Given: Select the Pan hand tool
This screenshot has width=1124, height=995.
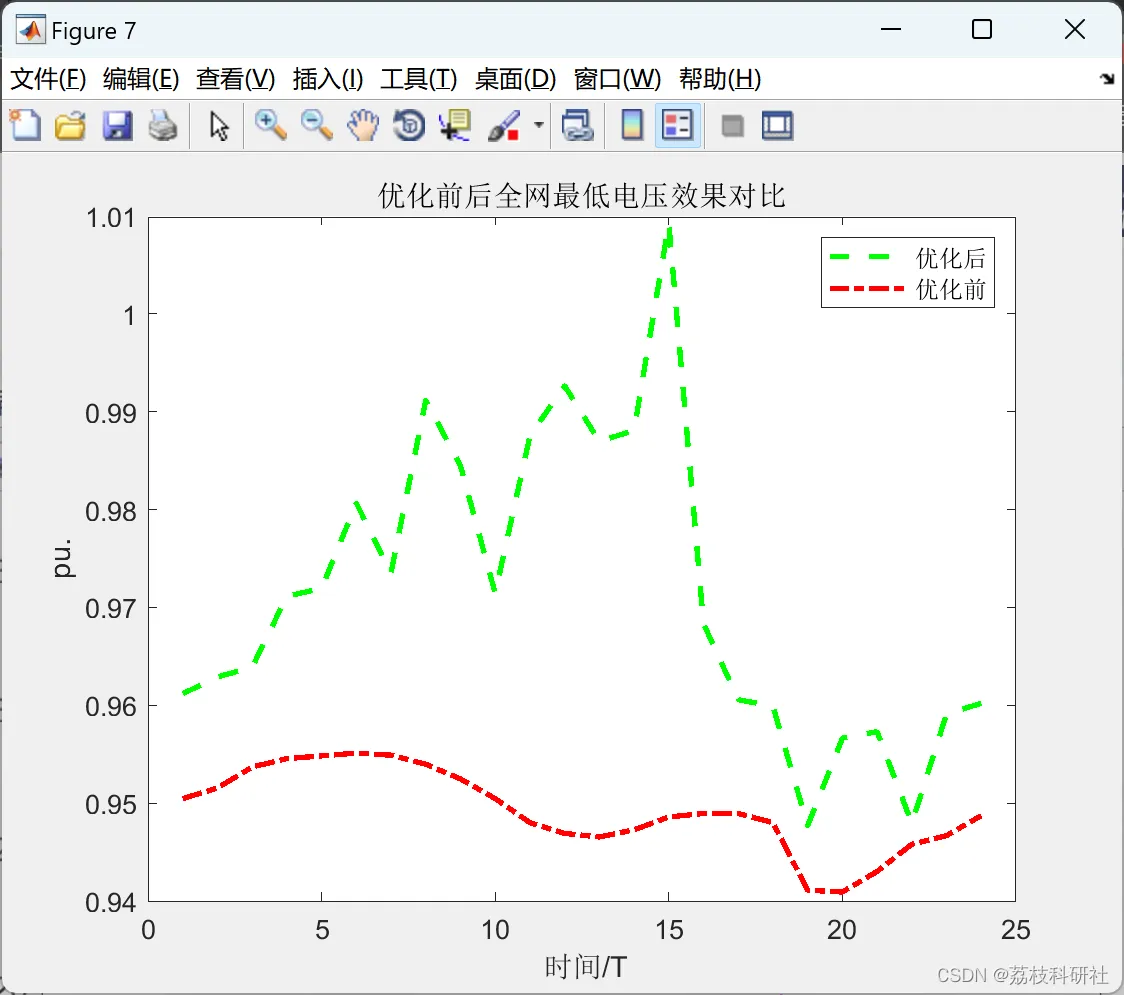Looking at the screenshot, I should (x=363, y=125).
